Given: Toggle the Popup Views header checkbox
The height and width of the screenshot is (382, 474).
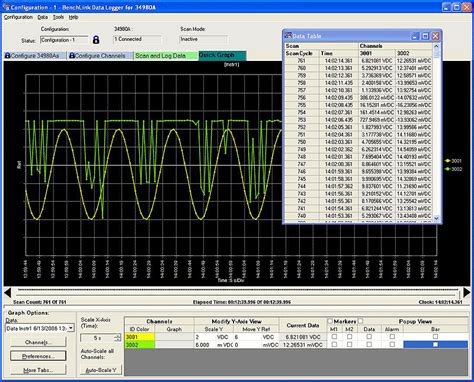Looking at the screenshot, I should pyautogui.click(x=361, y=321).
